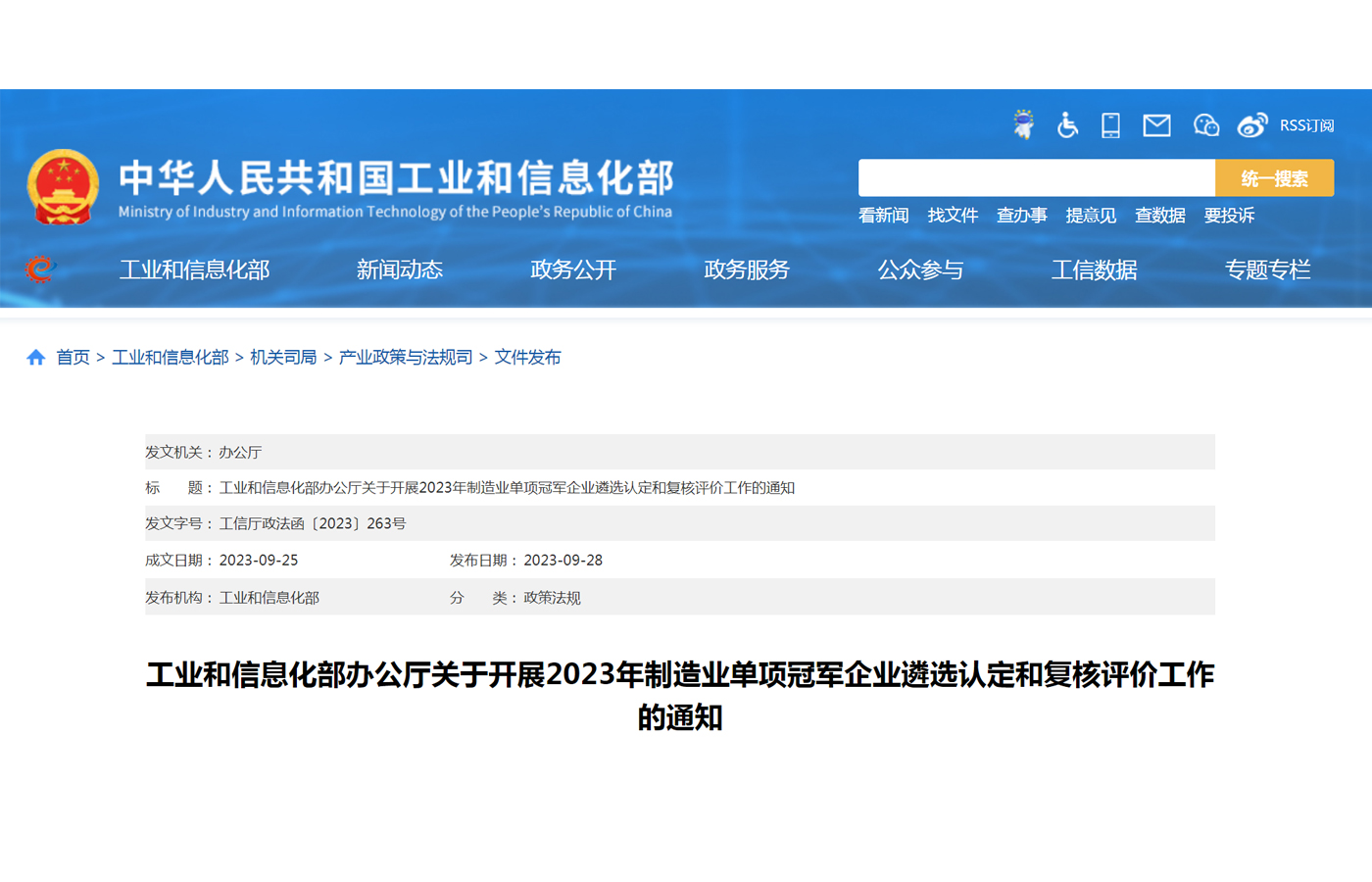Viewport: 1372px width, 882px height.
Task: Select 查数据 quick link
Action: click(1160, 216)
